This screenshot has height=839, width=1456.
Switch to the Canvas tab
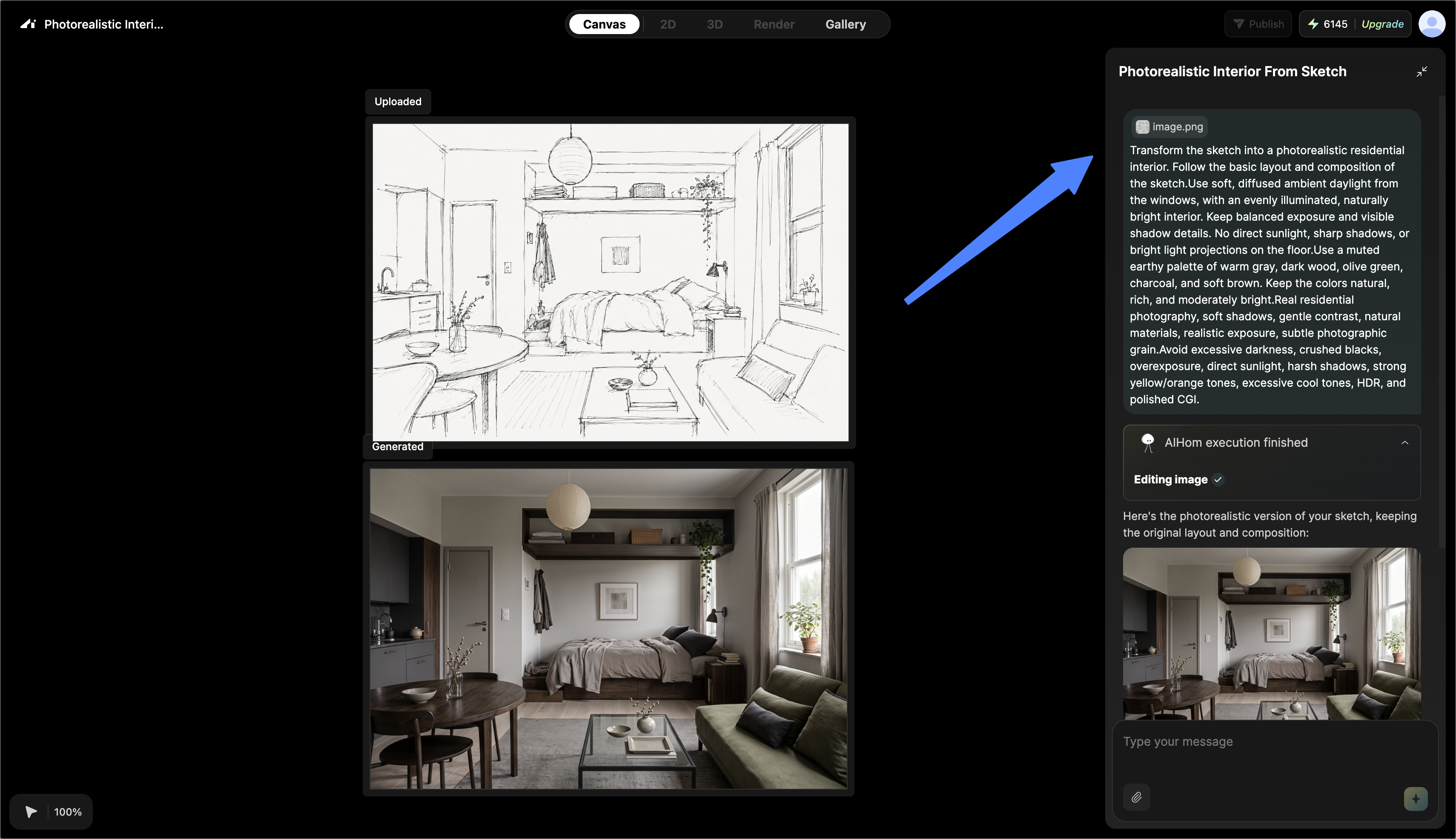point(604,24)
